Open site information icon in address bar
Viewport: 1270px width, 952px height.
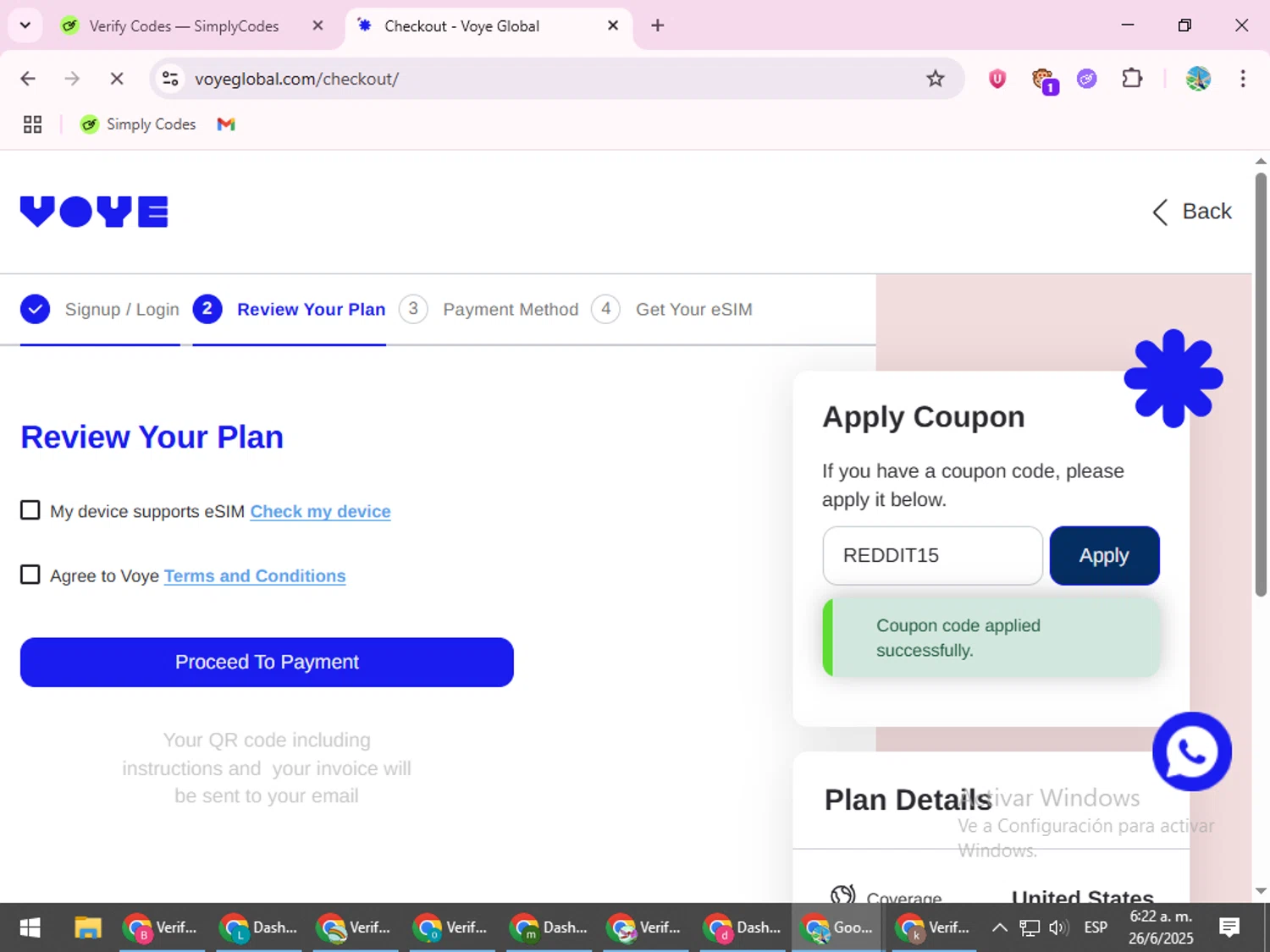click(170, 79)
